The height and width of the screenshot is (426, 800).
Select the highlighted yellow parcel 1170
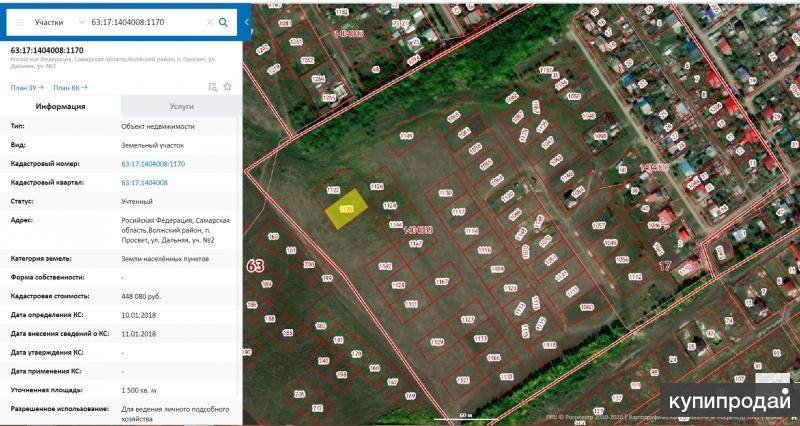point(345,211)
